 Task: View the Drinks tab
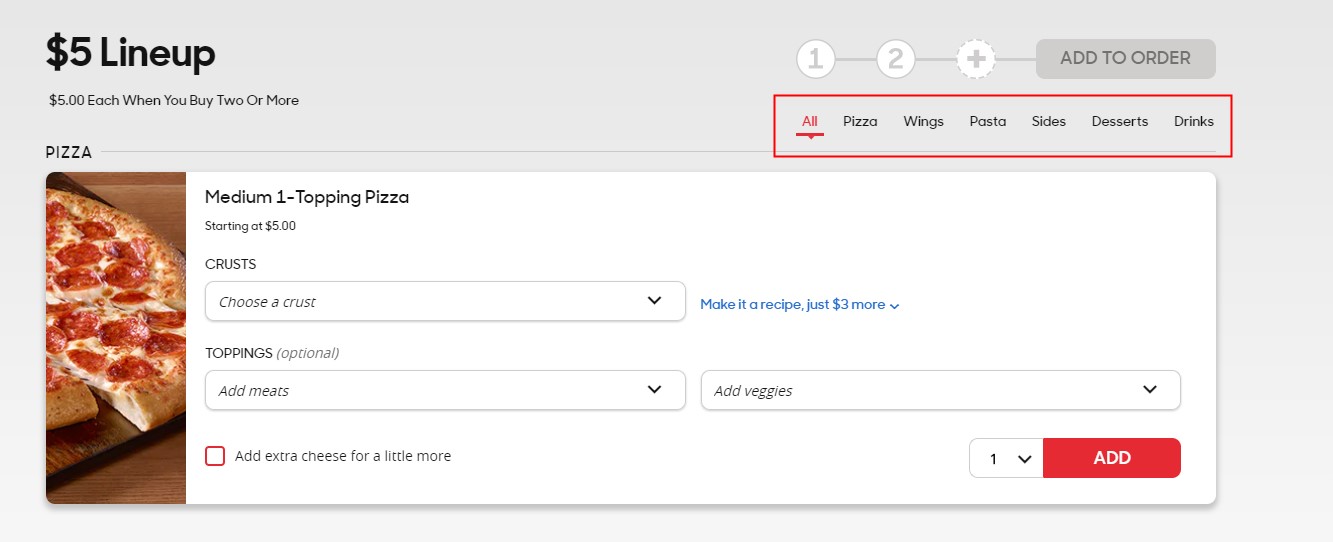click(1194, 122)
